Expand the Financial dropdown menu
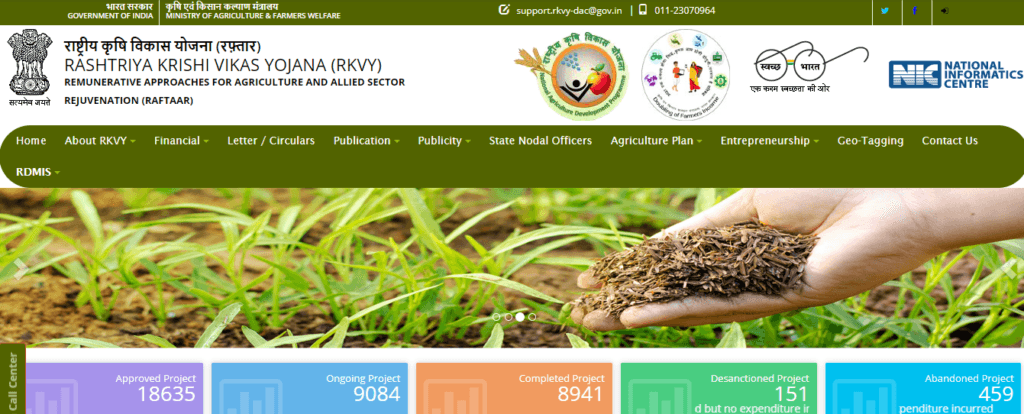This screenshot has height=414, width=1024. [182, 140]
